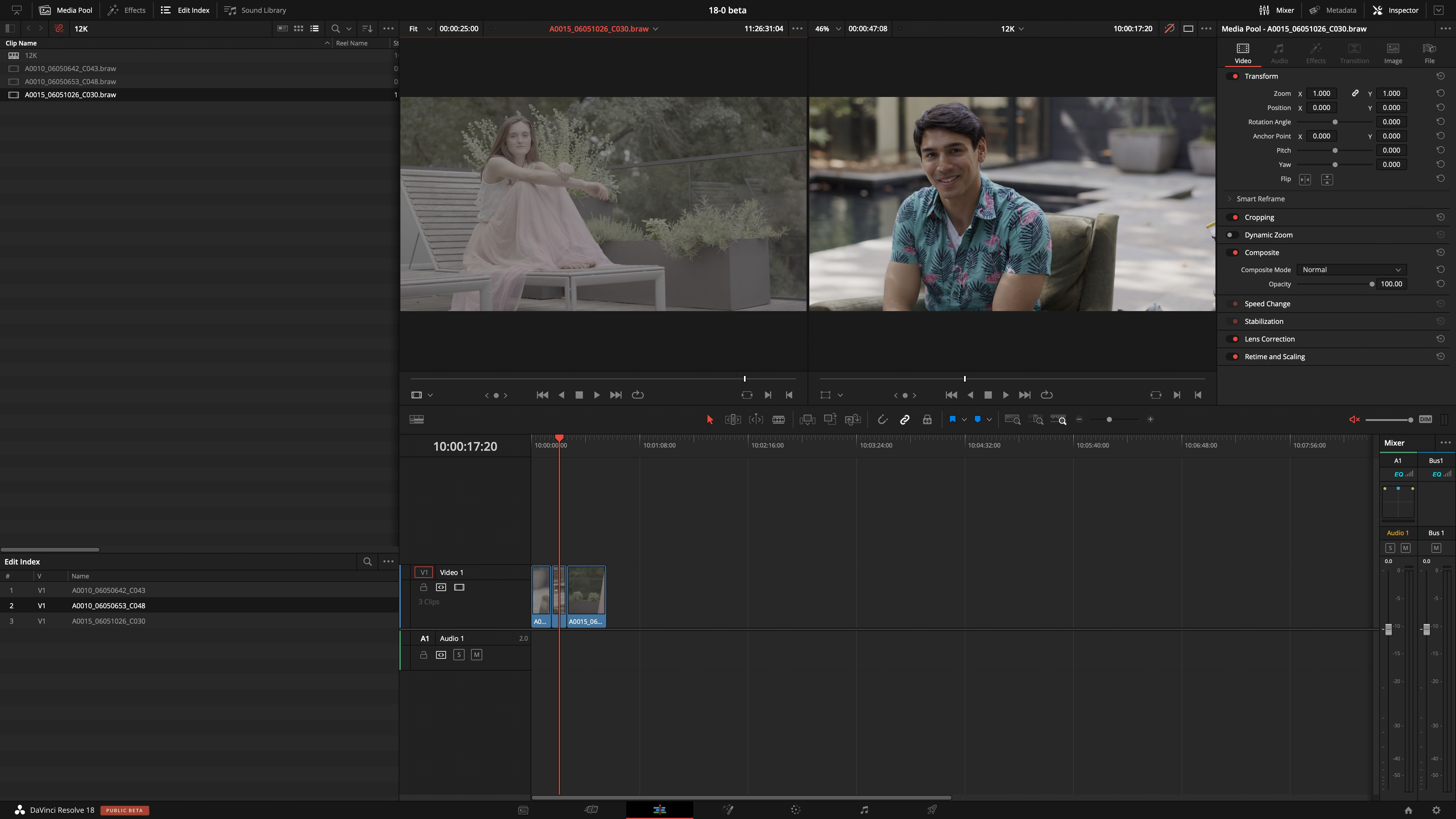Toggle Transform enable switch
The height and width of the screenshot is (819, 1456).
1233,76
